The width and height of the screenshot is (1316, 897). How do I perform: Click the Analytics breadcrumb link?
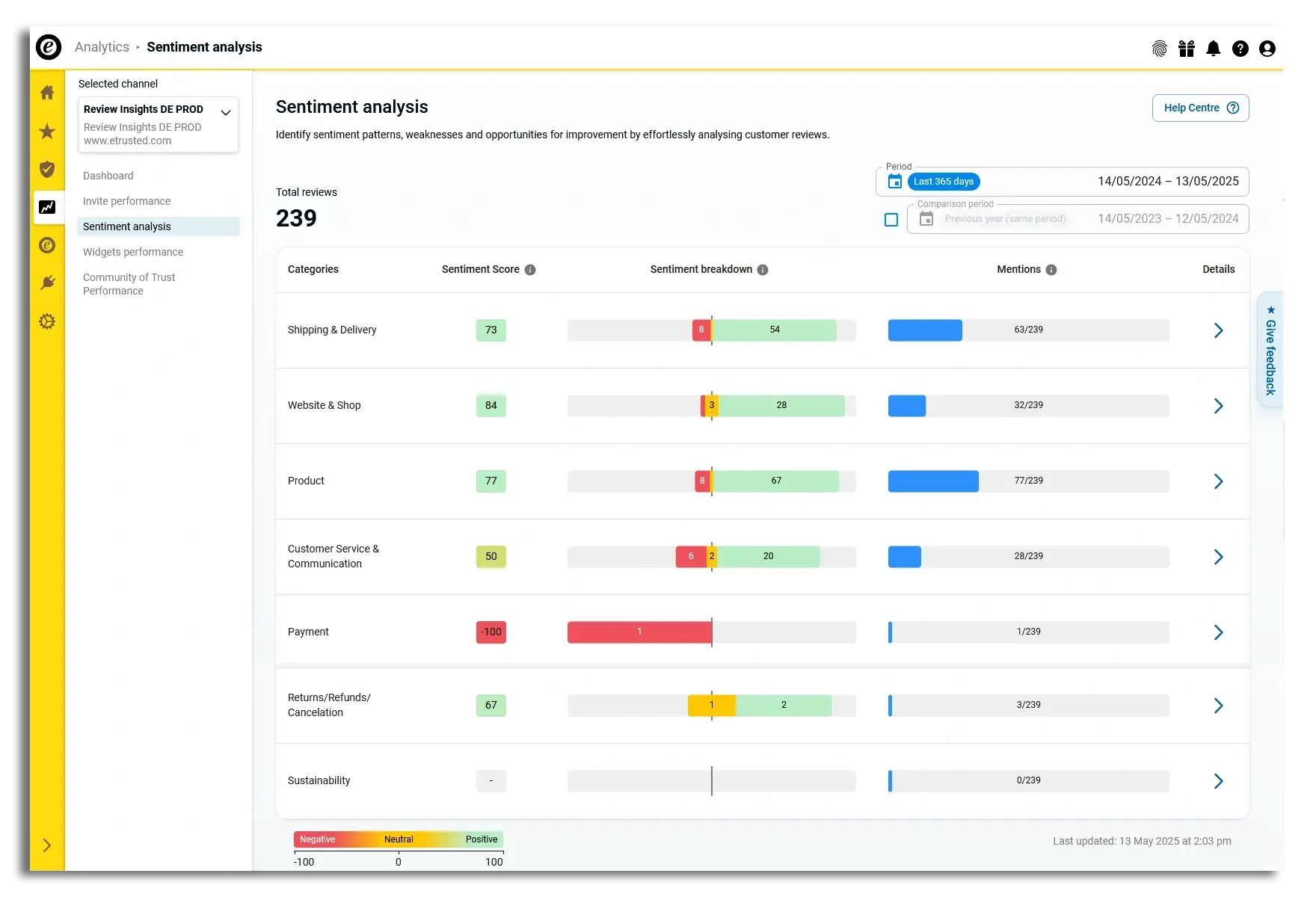(x=102, y=47)
